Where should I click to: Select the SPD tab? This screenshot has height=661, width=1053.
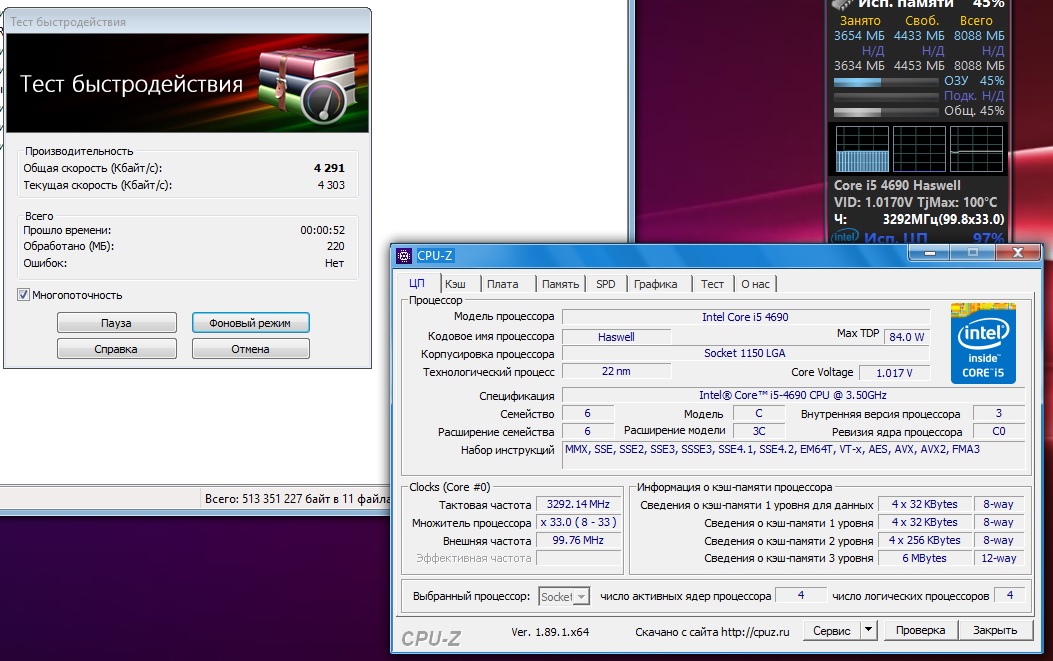tap(606, 284)
